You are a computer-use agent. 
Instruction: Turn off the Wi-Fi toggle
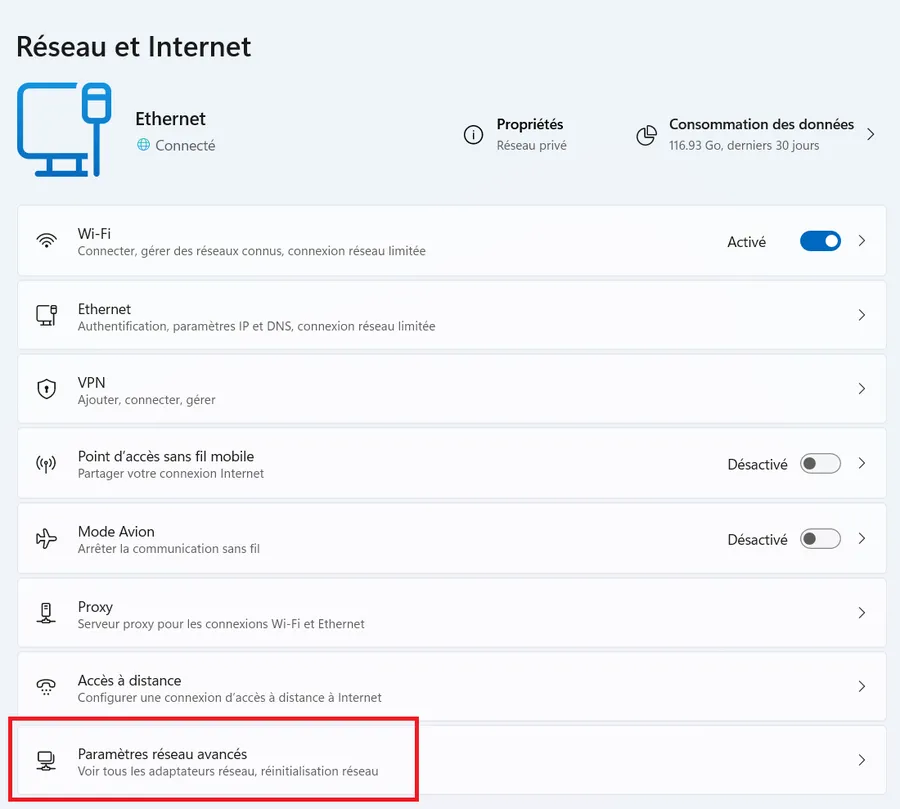coord(820,241)
